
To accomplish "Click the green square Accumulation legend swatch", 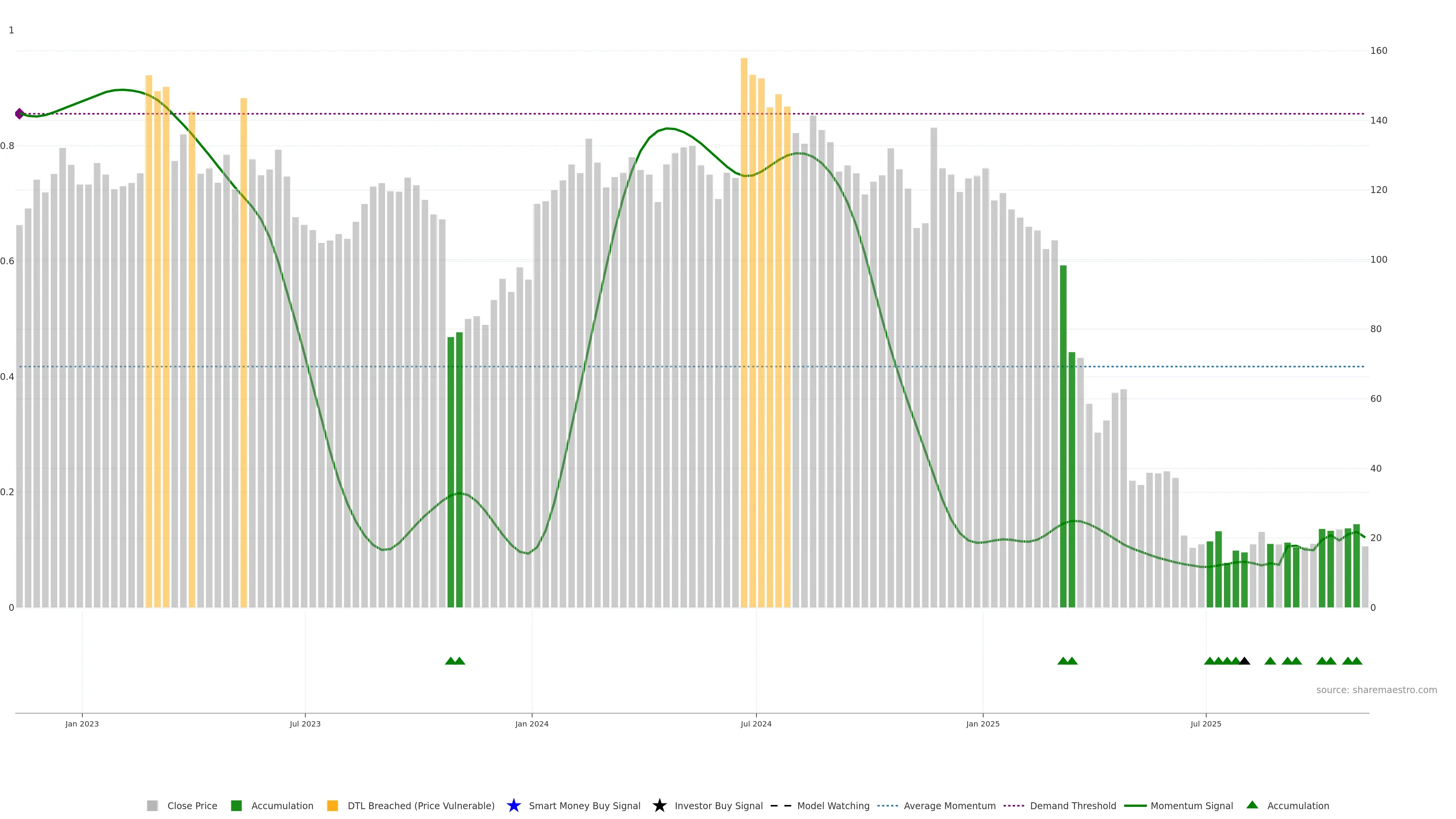I will pyautogui.click(x=236, y=805).
